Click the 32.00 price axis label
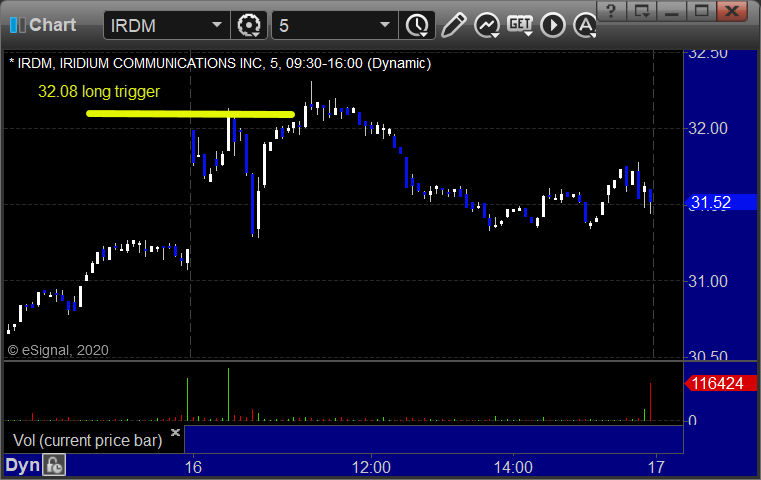The width and height of the screenshot is (761, 480). pyautogui.click(x=708, y=129)
